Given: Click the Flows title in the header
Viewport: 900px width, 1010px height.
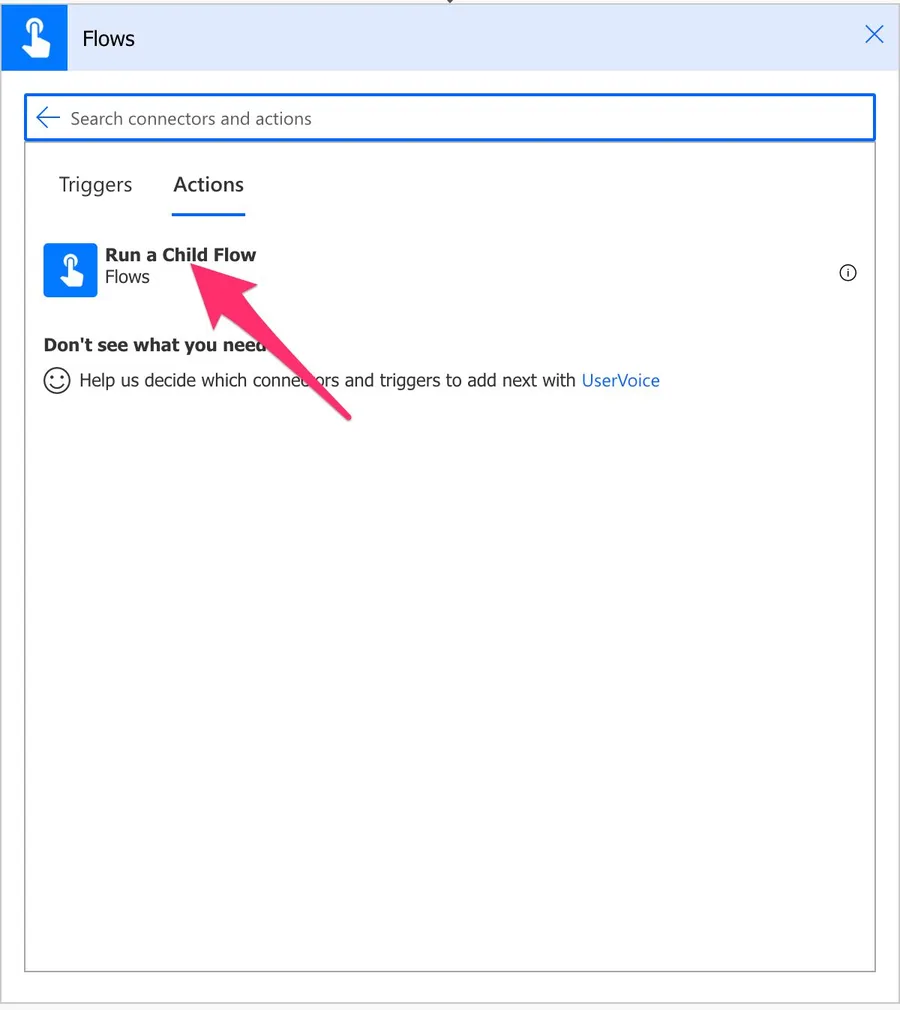Looking at the screenshot, I should (x=108, y=39).
